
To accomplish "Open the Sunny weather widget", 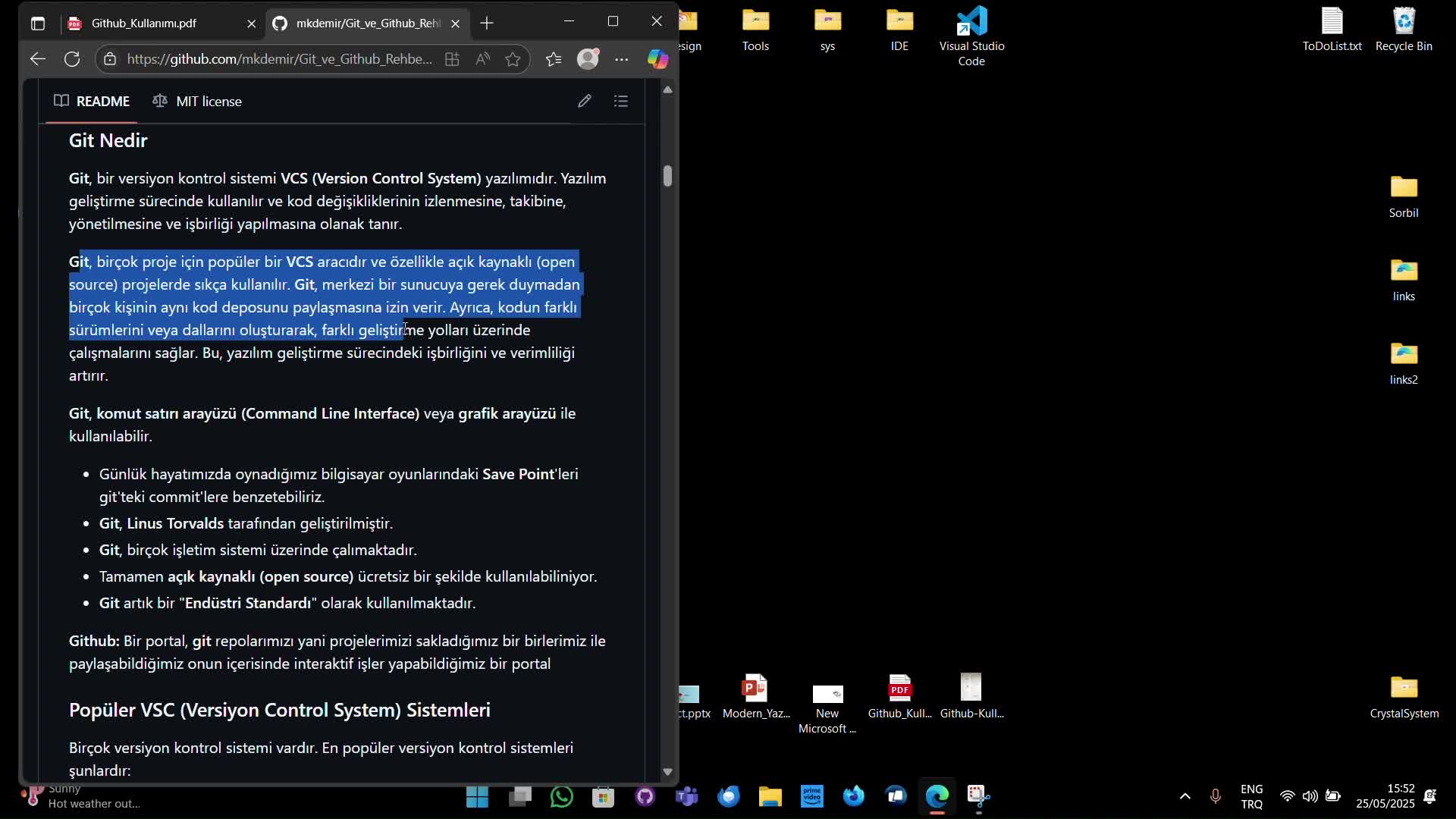I will point(82,796).
